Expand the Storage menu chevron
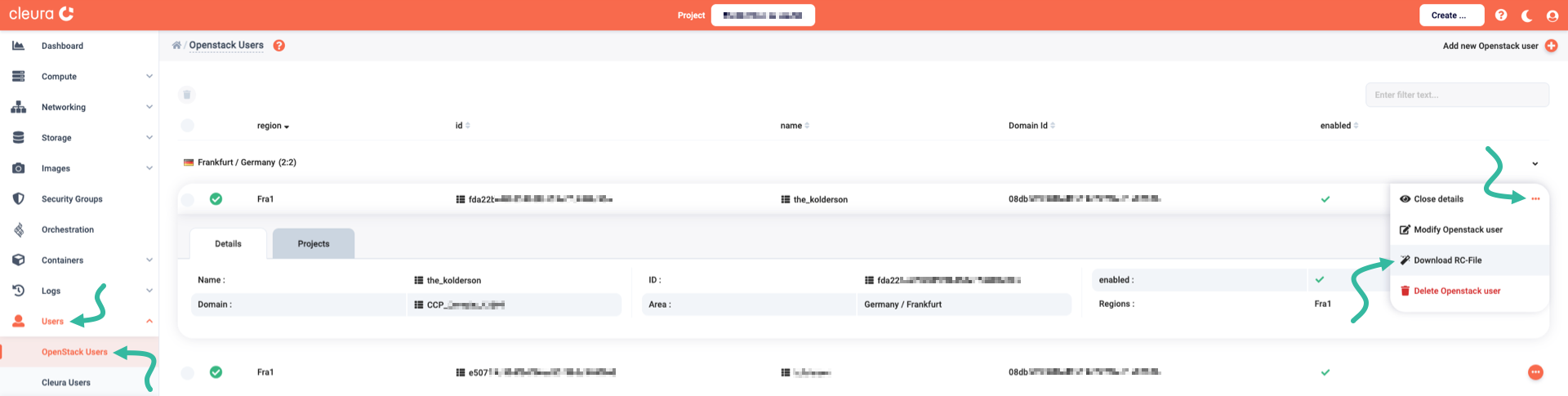1568x396 pixels. click(149, 137)
